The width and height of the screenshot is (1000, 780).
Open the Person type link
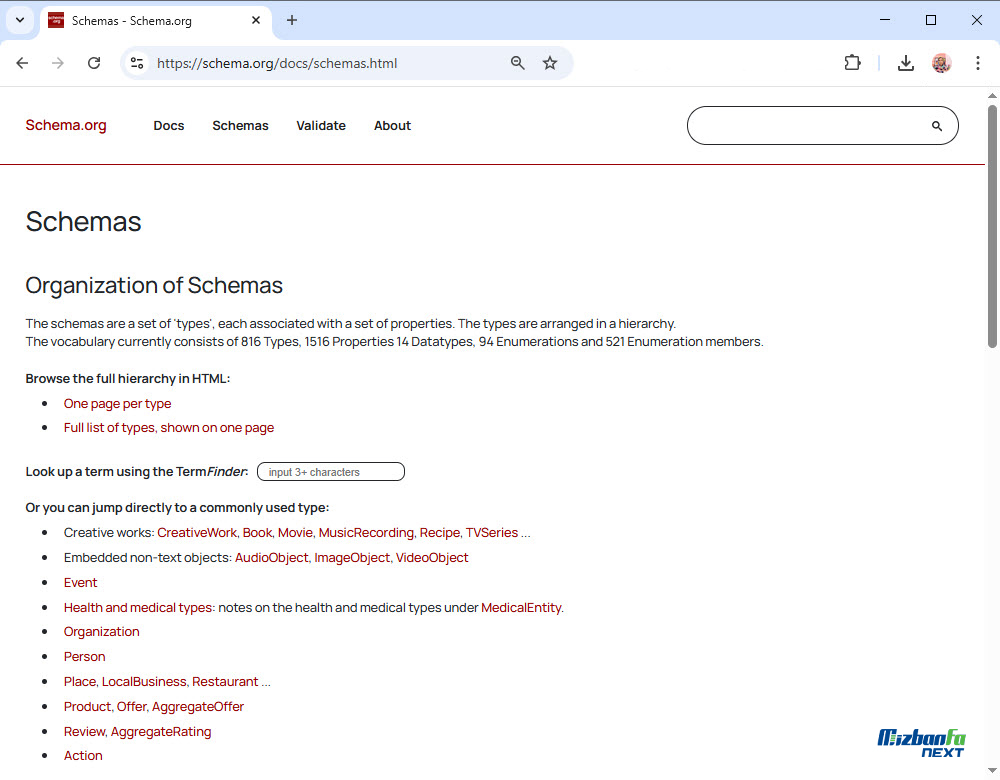tap(85, 656)
